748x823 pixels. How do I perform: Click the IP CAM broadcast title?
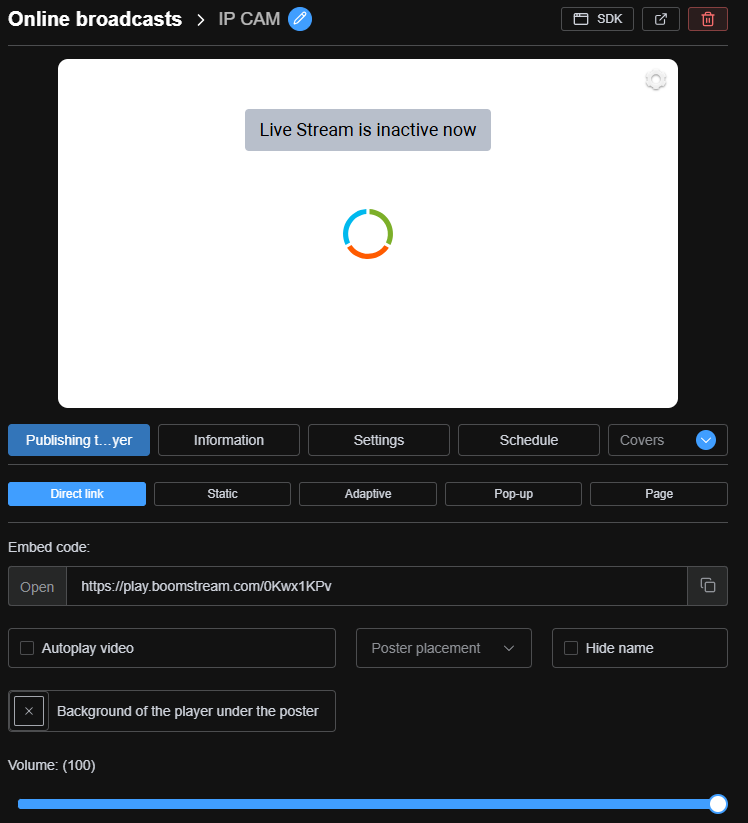tap(249, 19)
